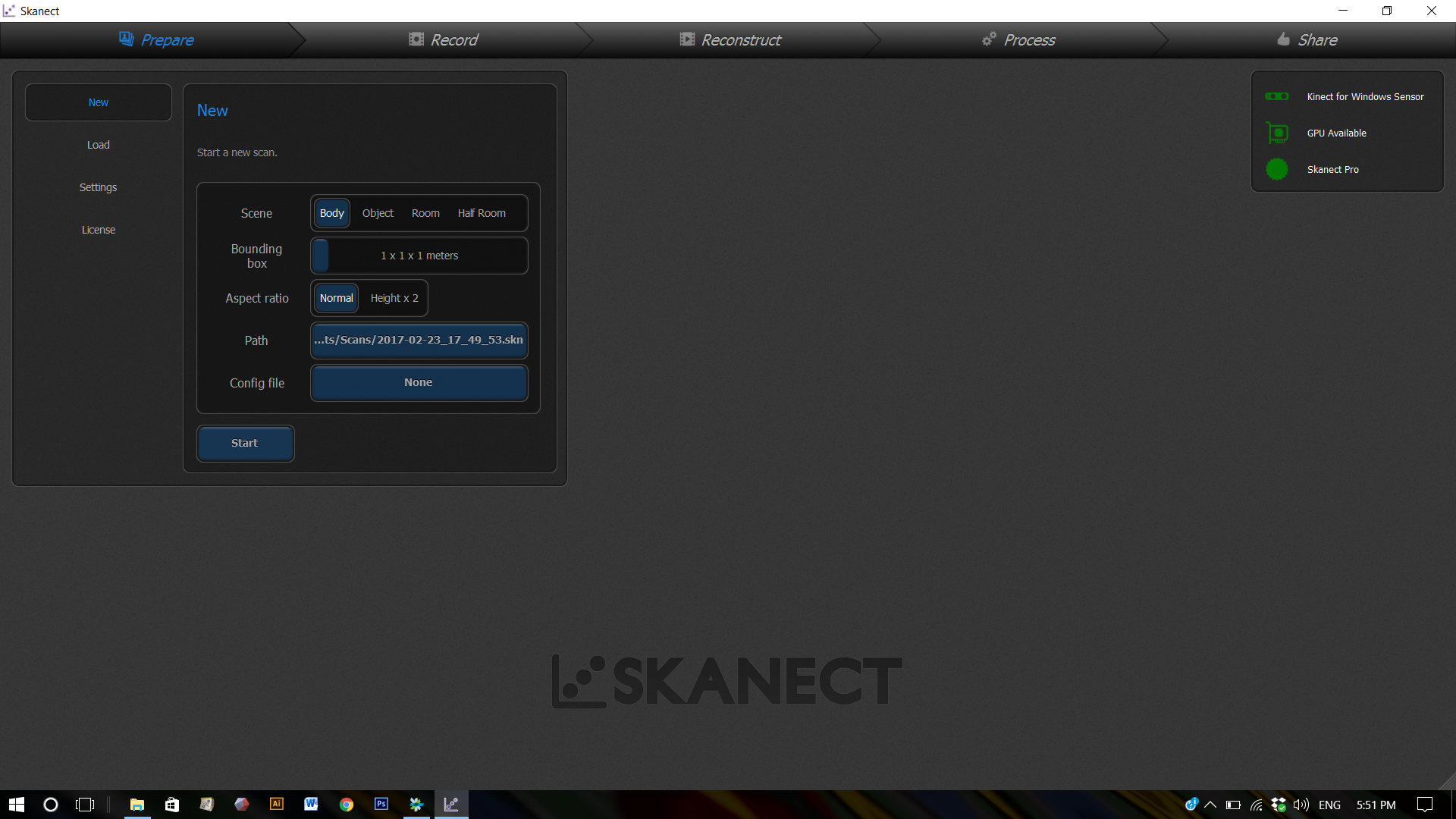Switch to the Record tab

(444, 40)
